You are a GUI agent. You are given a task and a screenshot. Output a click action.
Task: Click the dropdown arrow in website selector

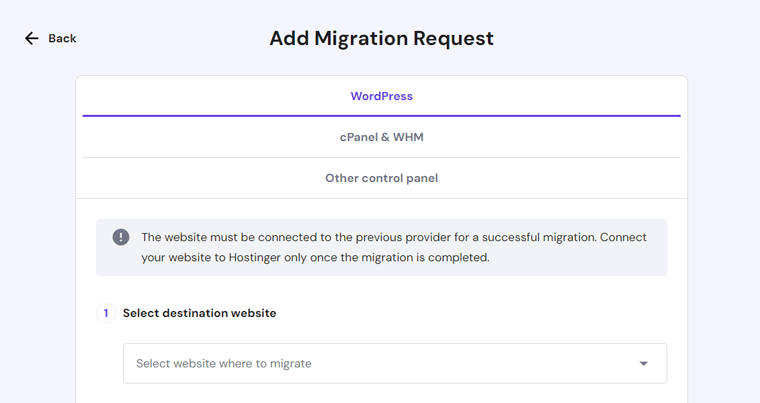pos(643,363)
